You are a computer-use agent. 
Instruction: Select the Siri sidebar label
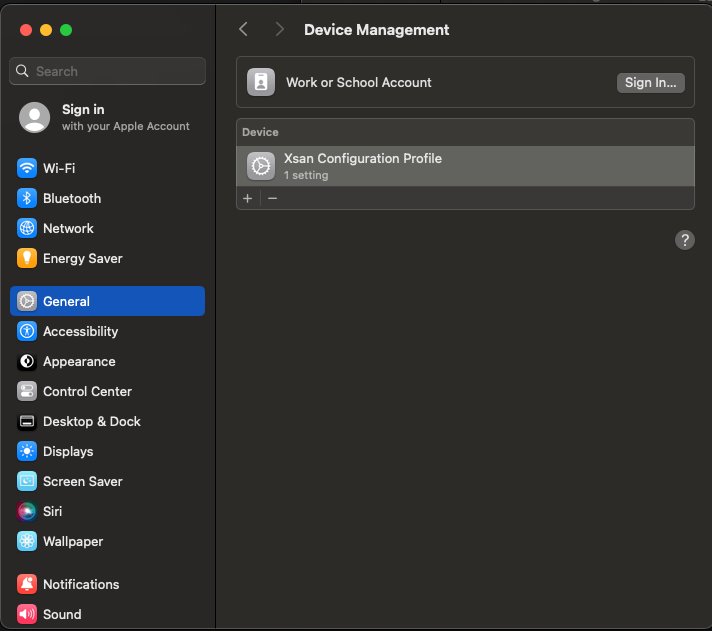53,511
